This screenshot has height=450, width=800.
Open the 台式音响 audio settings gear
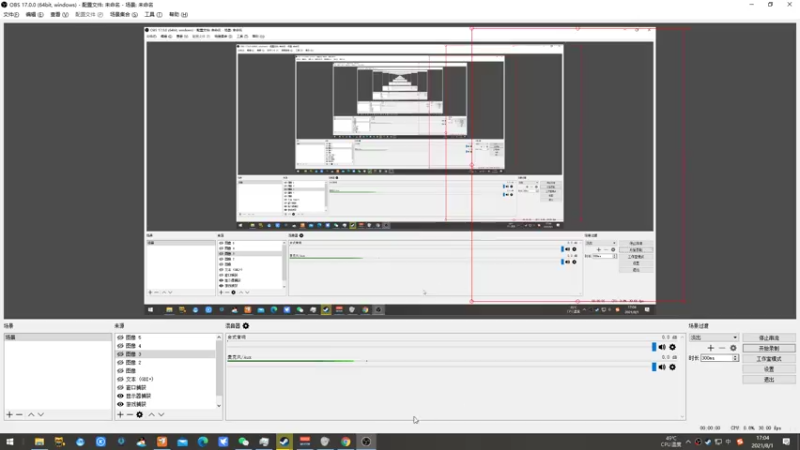coord(672,347)
